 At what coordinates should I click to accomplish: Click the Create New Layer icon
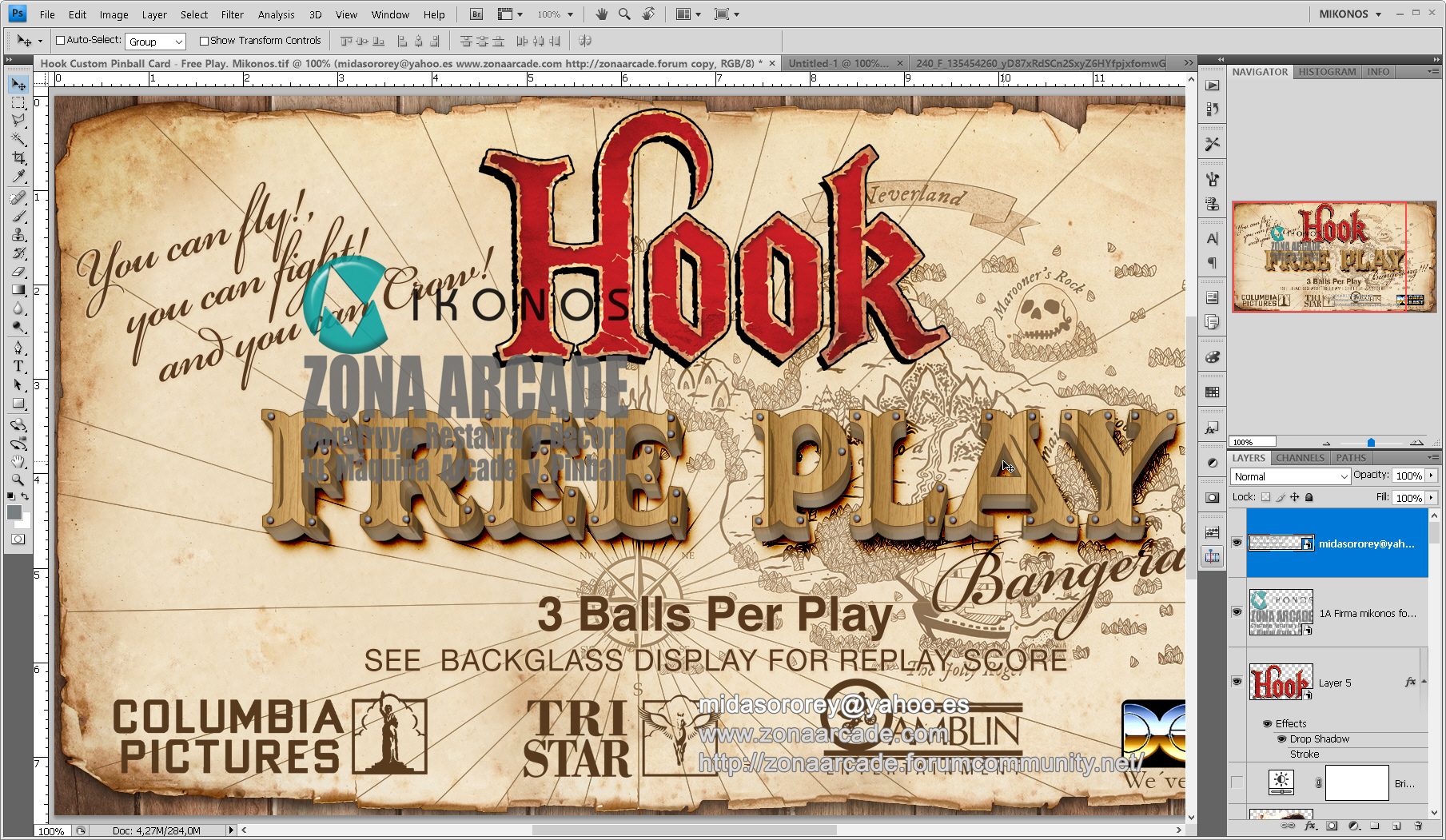tap(1396, 826)
